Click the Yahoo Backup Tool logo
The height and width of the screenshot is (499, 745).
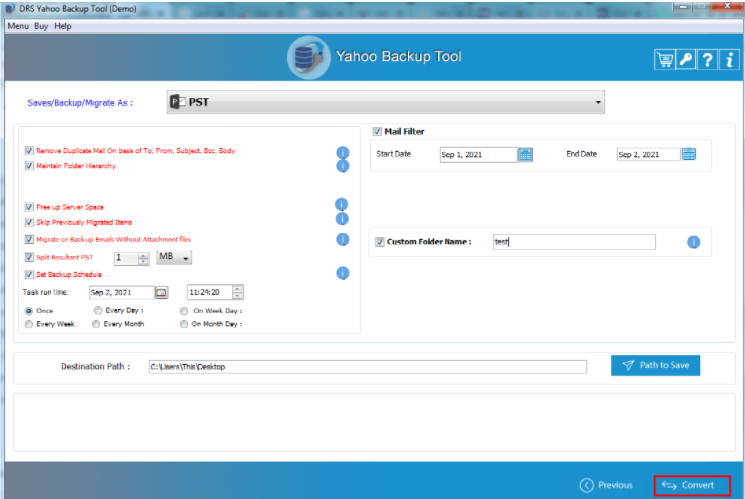tap(308, 58)
